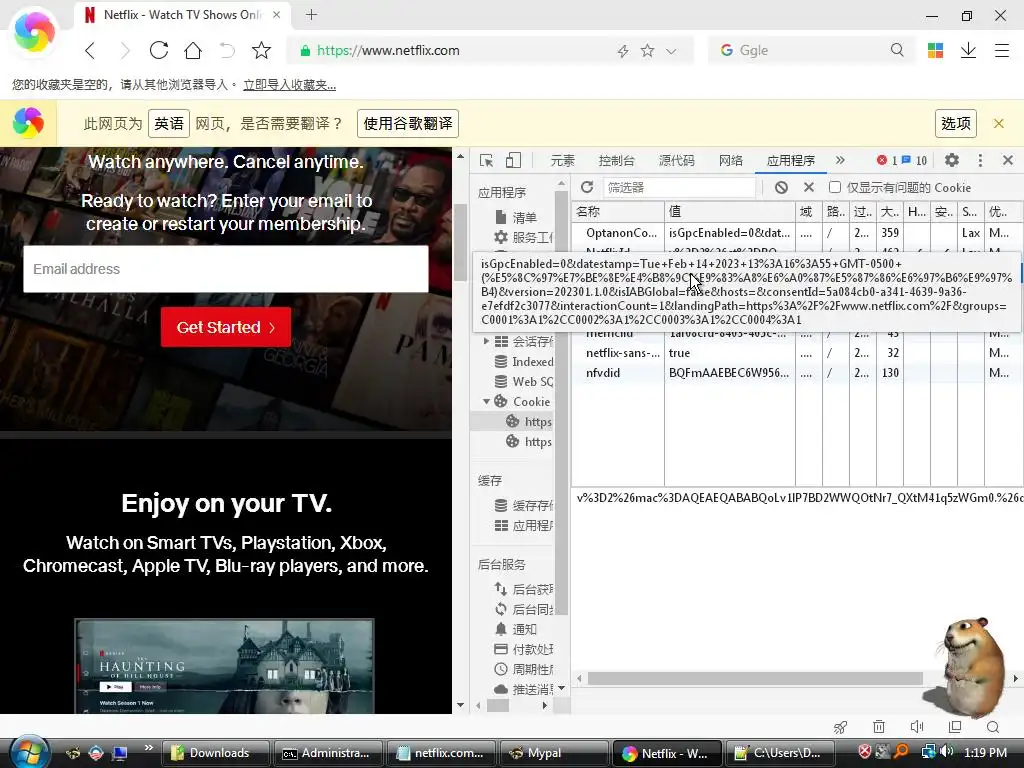Open the browser downloads arrow icon
The height and width of the screenshot is (768, 1024).
point(968,50)
